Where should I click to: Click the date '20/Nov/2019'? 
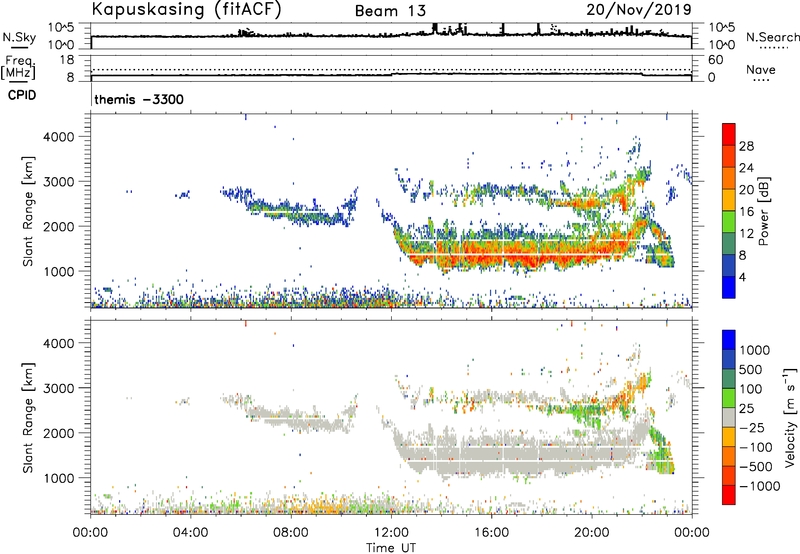639,9
